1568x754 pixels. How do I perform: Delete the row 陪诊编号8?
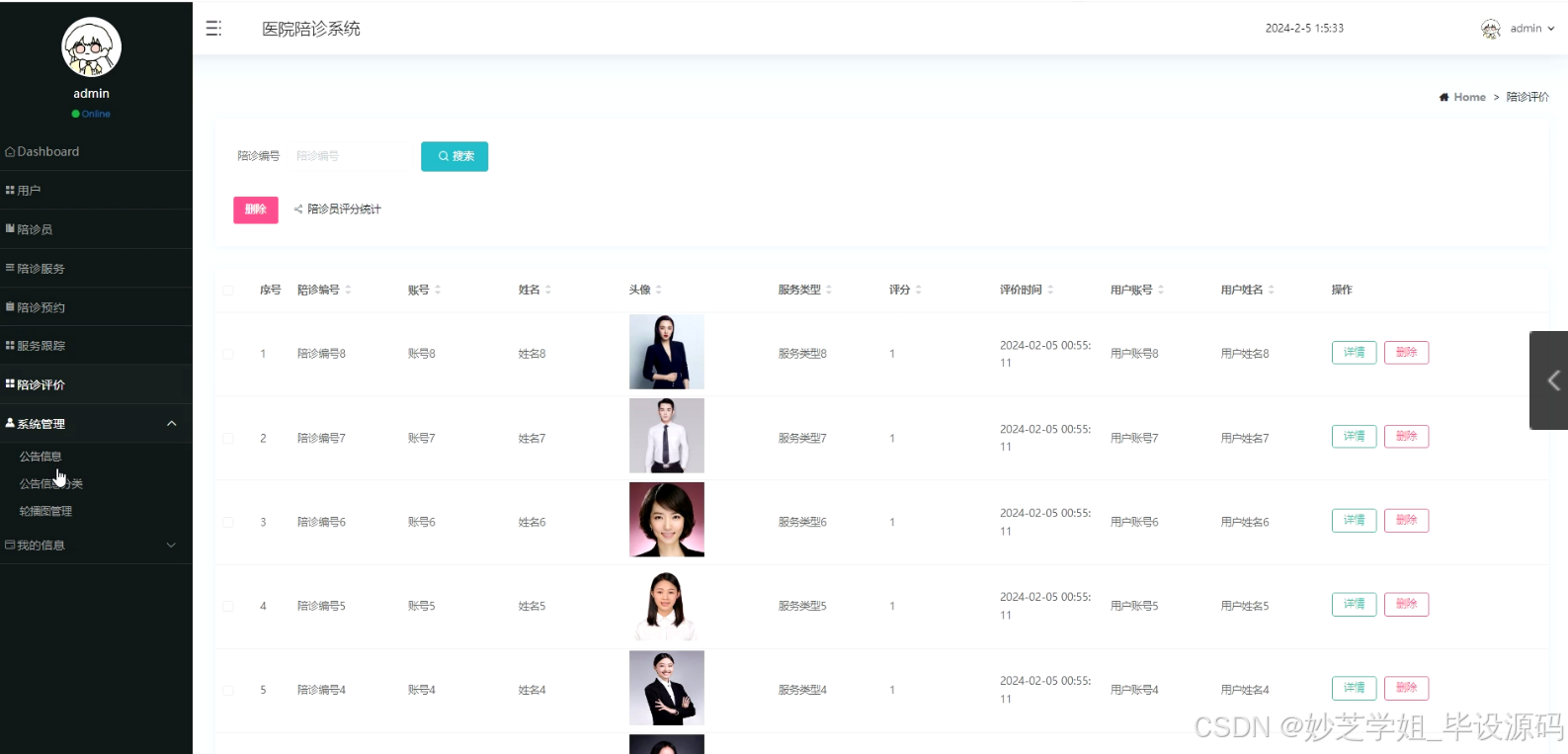pos(1406,353)
